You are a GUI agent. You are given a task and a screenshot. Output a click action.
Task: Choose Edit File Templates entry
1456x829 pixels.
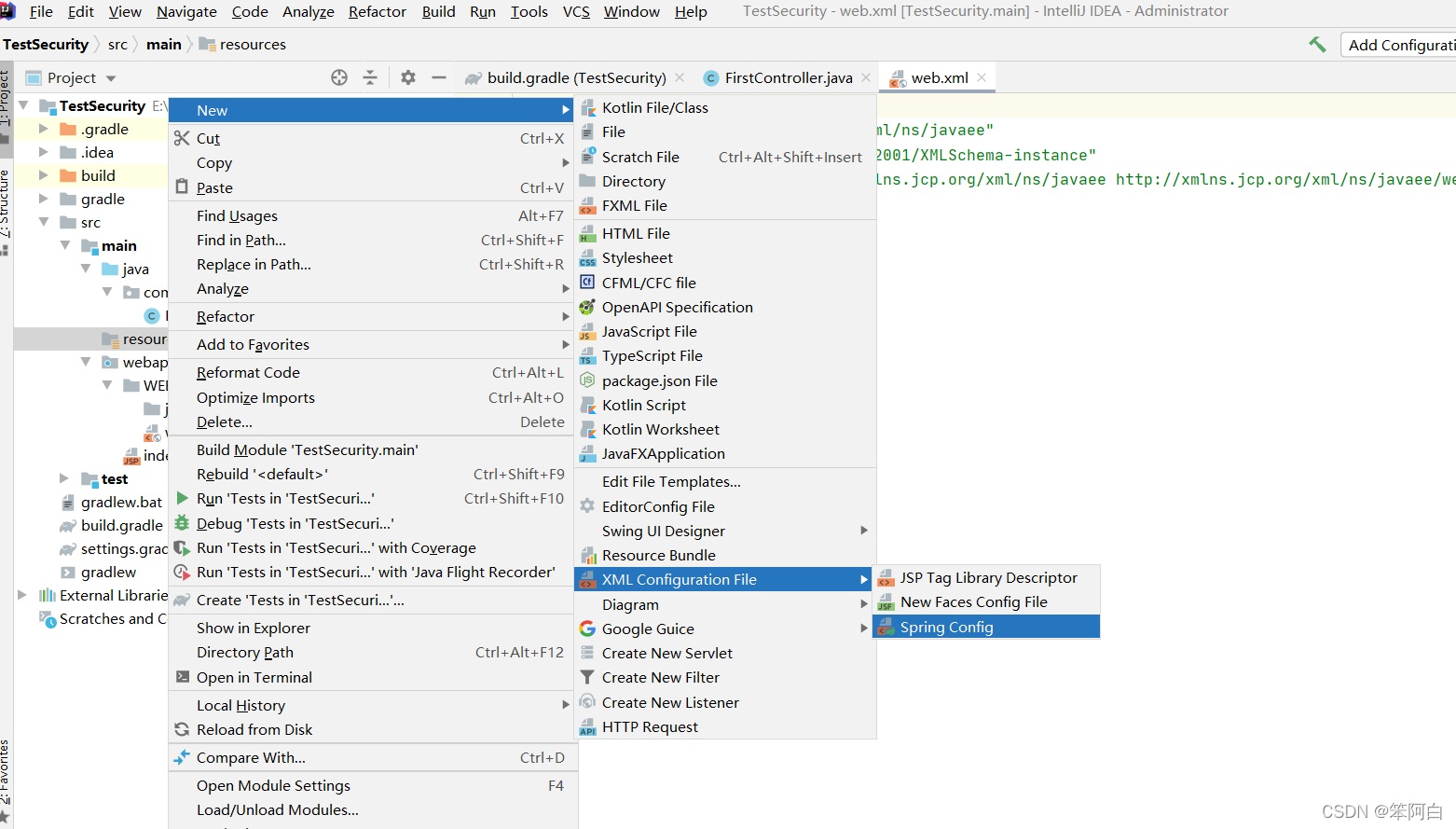click(725, 481)
